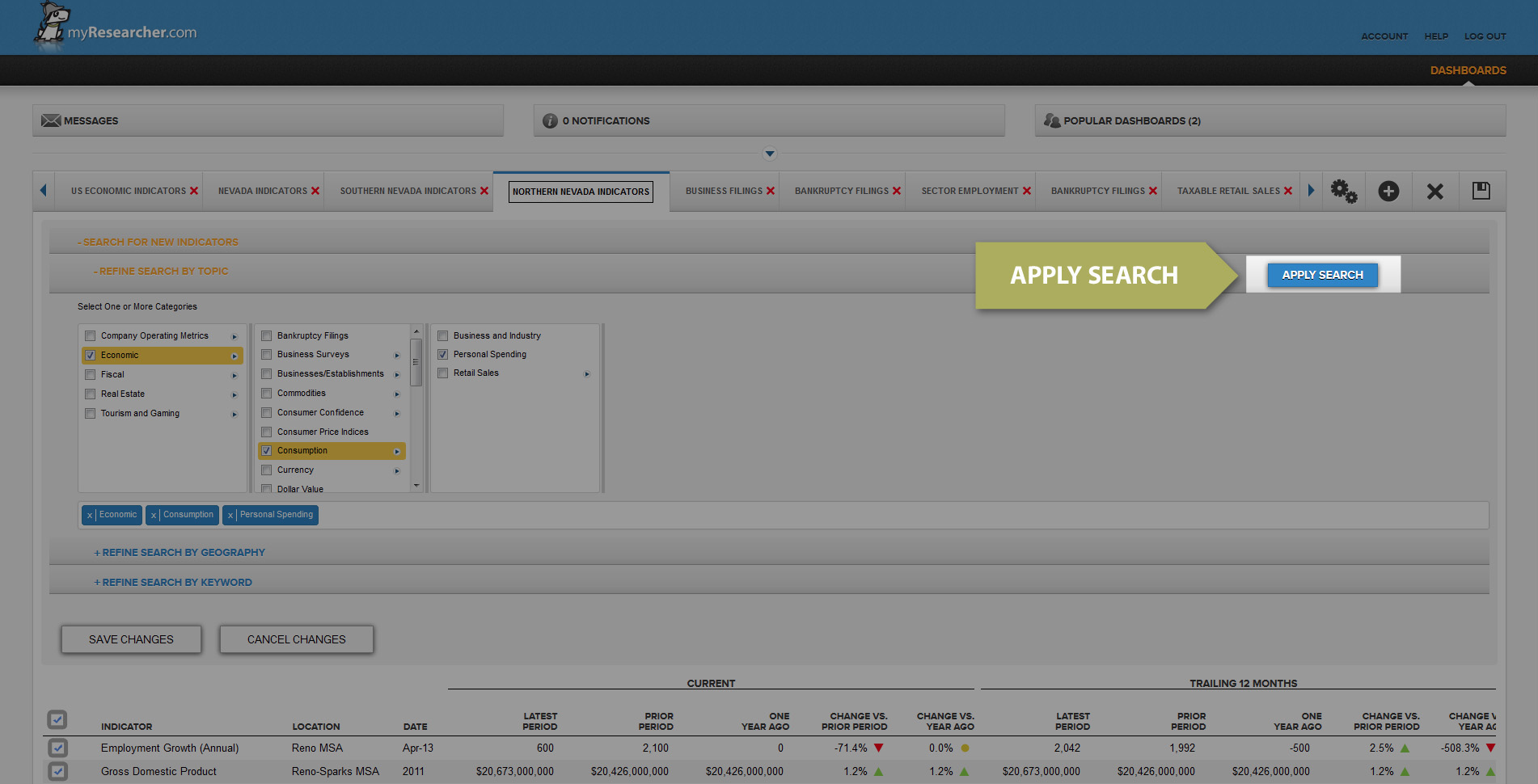This screenshot has height=784, width=1538.
Task: Uncheck the Economic category checkbox
Action: [91, 356]
